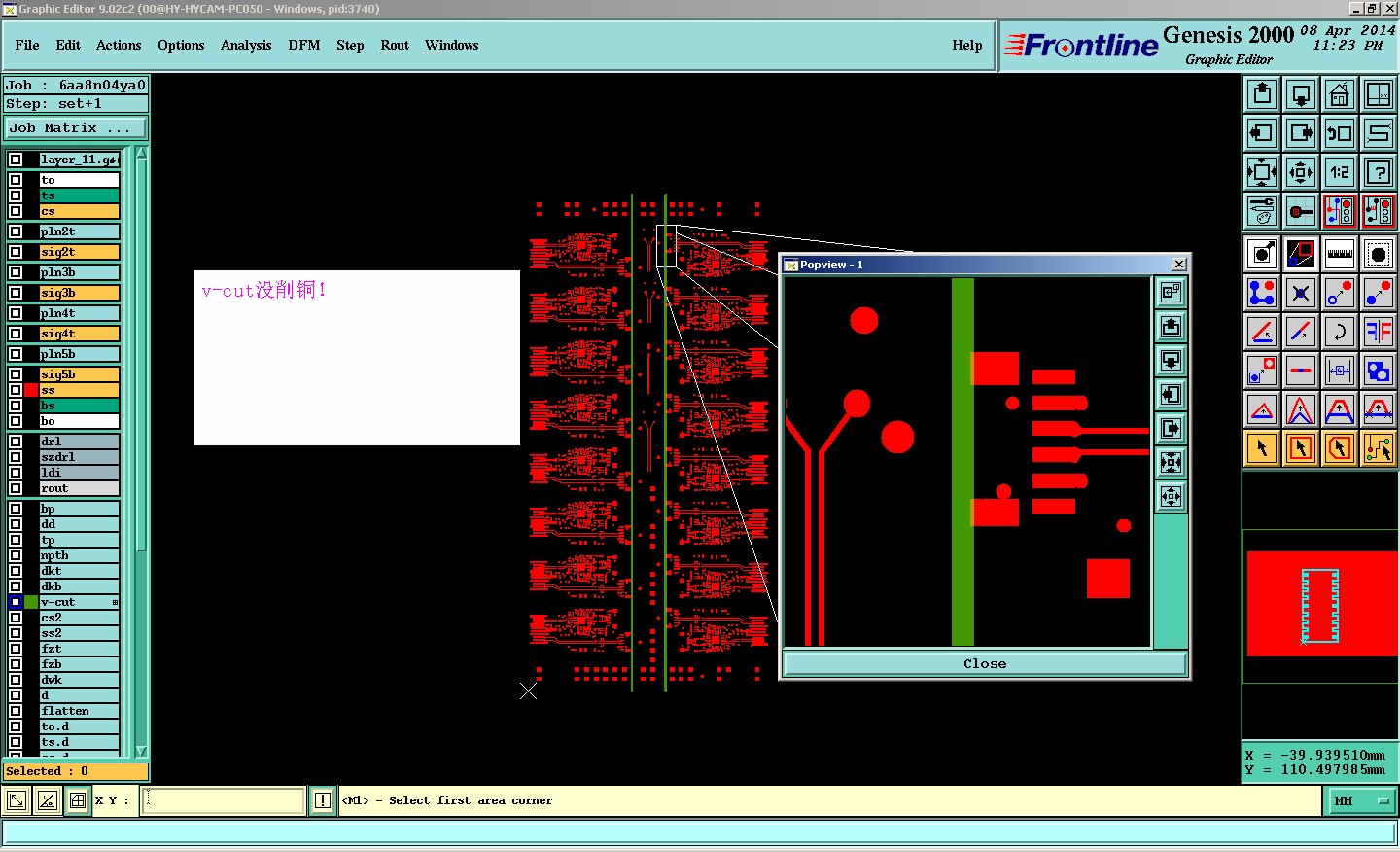The width and height of the screenshot is (1400, 852).
Task: Select the mpth layer name
Action: (80, 555)
